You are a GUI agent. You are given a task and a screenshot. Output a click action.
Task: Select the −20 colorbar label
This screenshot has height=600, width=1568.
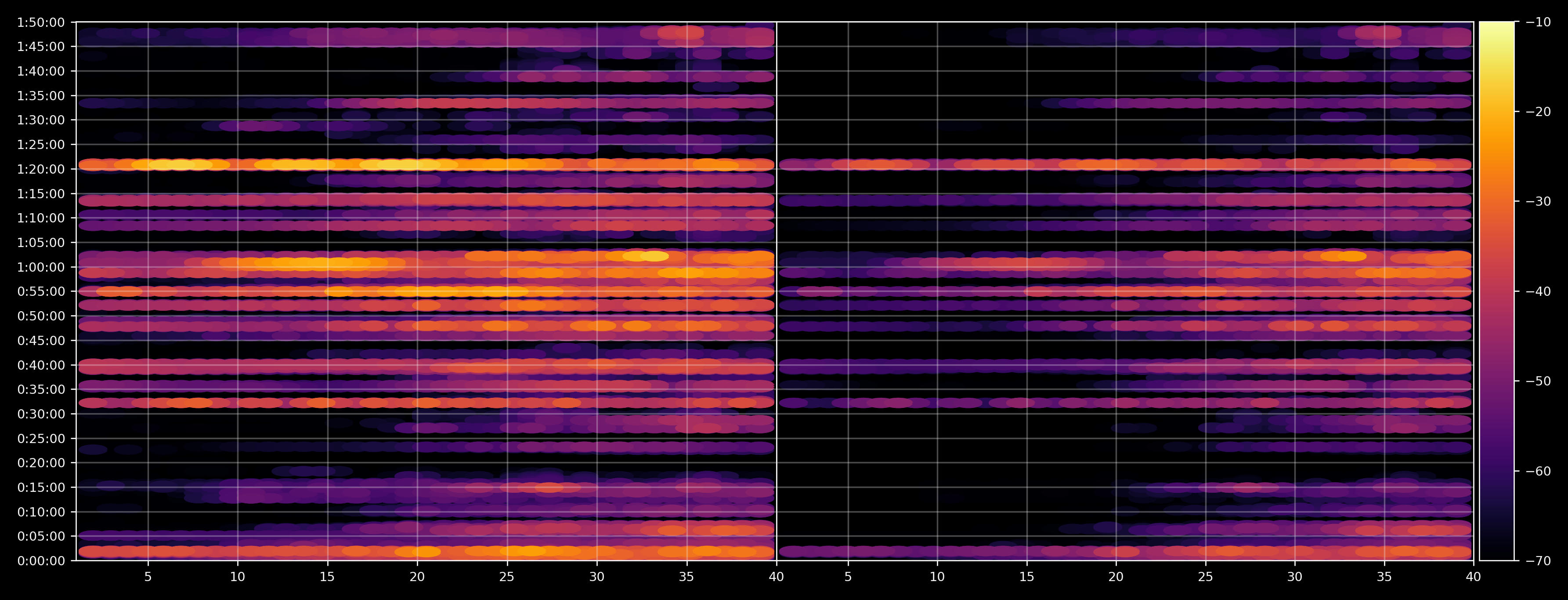click(1539, 112)
